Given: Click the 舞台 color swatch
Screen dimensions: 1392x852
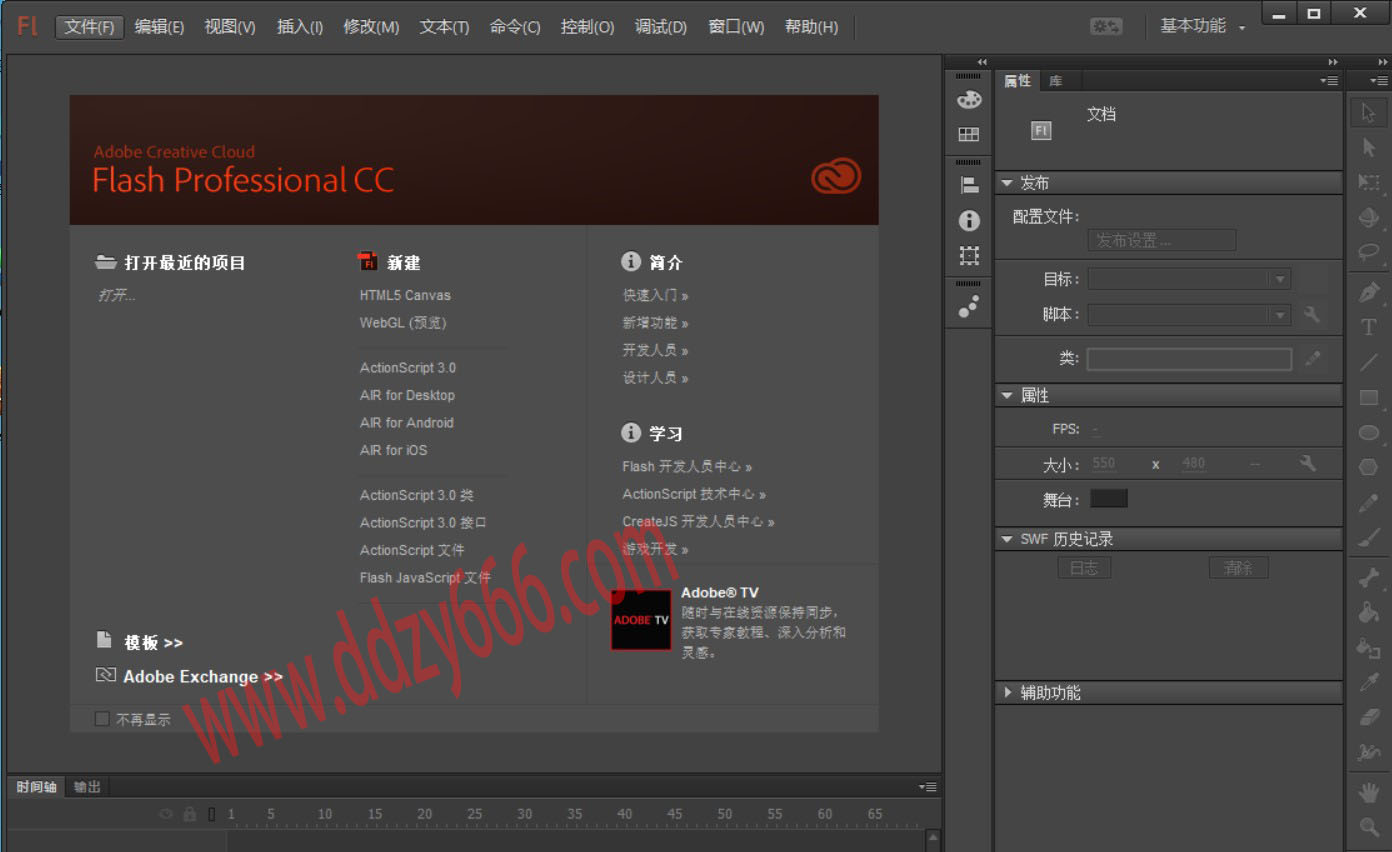Looking at the screenshot, I should pyautogui.click(x=1108, y=498).
